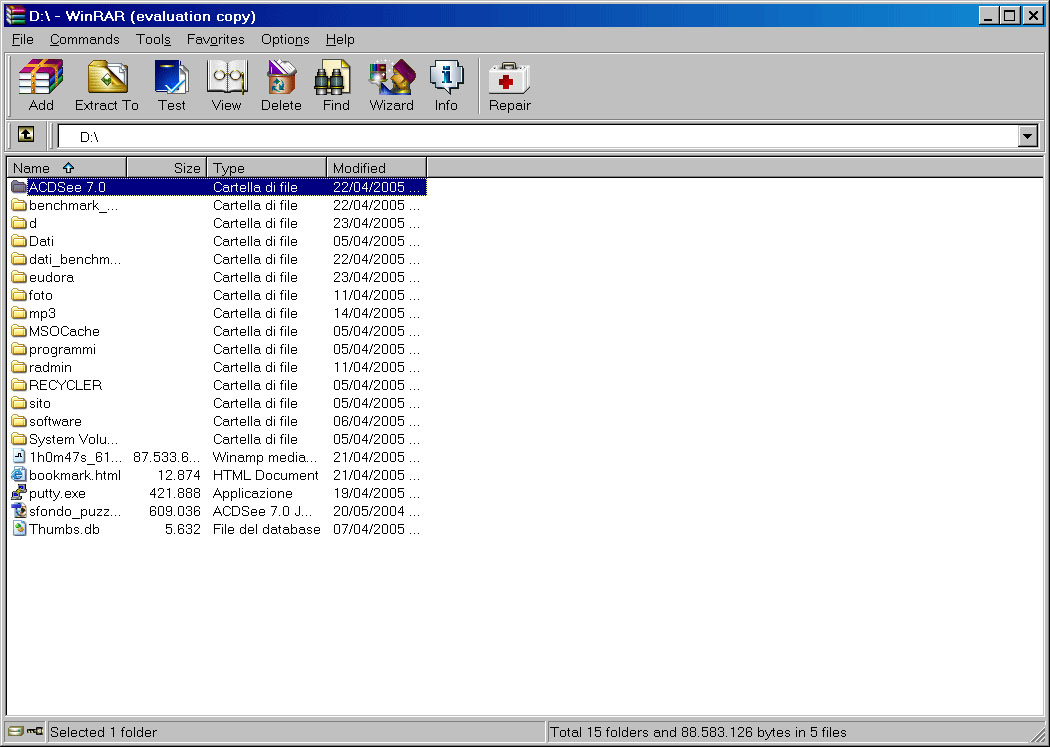Click the drive icon in status bar
Screen dimensions: 1050x747
16,732
